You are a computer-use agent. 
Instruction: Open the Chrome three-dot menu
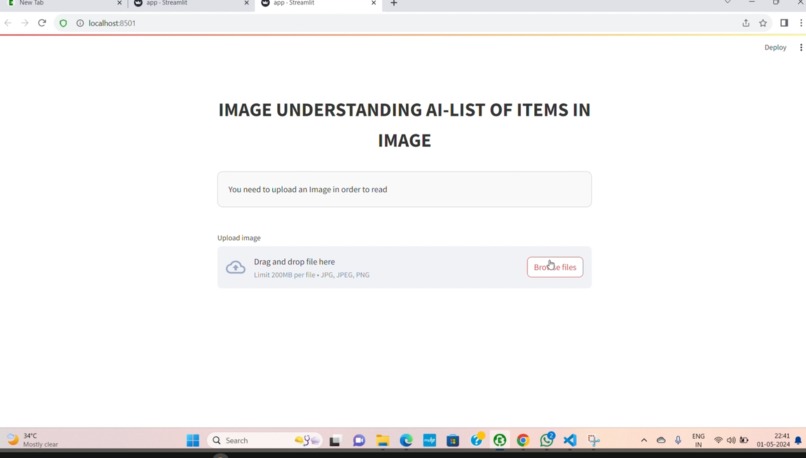point(801,23)
